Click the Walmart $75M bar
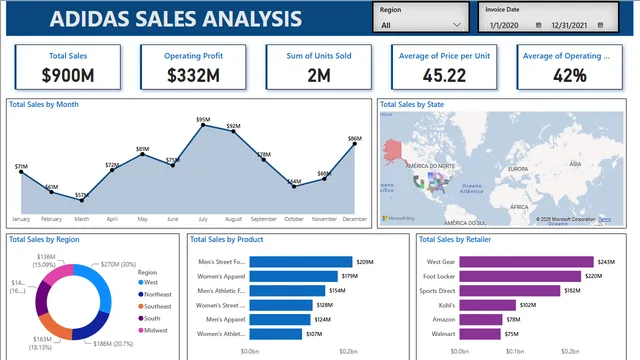 click(x=480, y=334)
